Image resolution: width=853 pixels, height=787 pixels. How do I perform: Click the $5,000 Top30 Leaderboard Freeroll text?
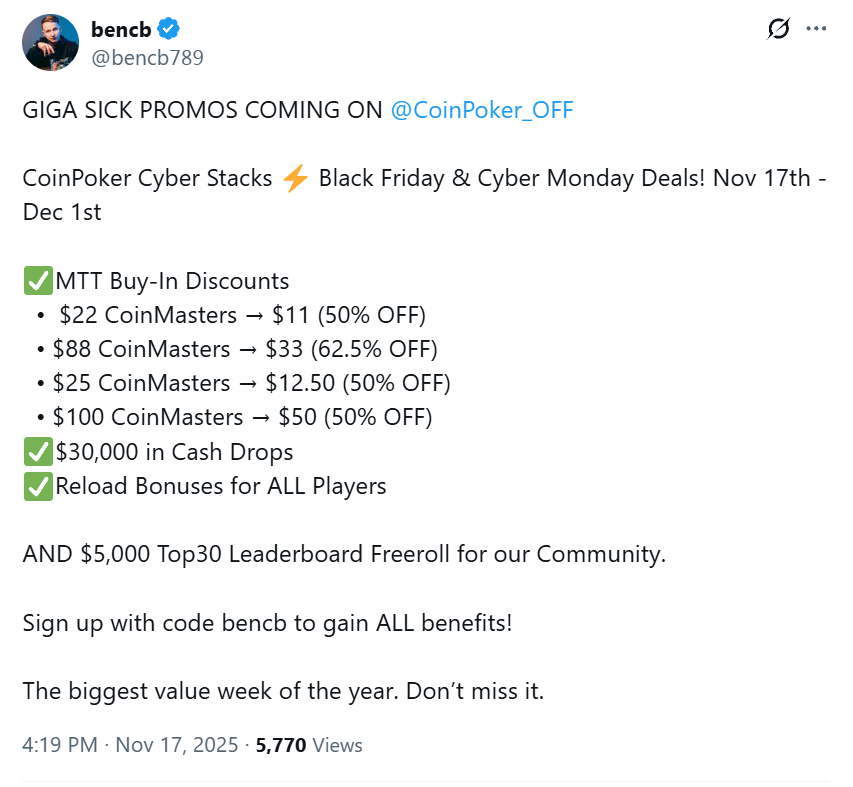point(344,554)
